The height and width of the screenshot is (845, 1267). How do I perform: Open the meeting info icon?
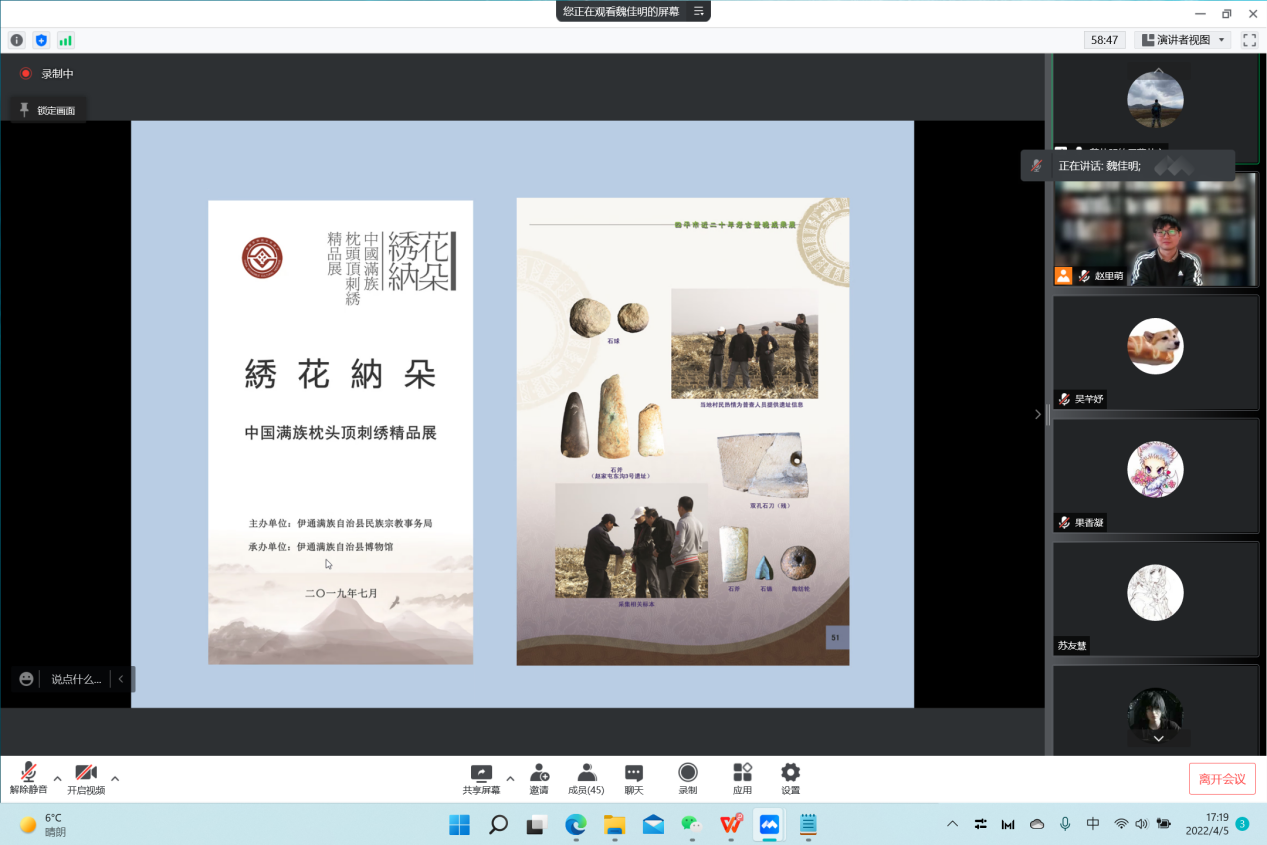pos(16,40)
